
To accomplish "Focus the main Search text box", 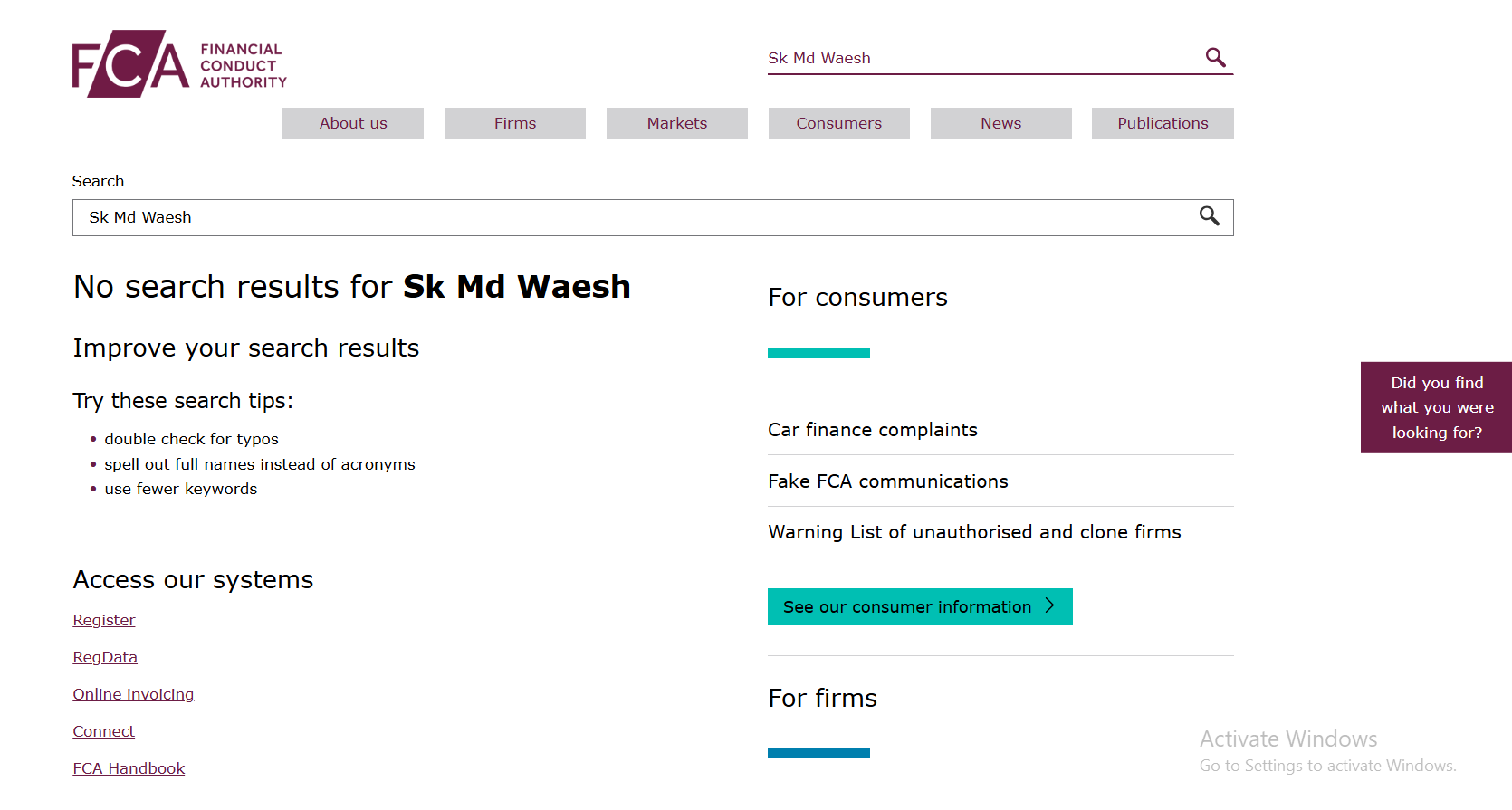I will click(634, 217).
